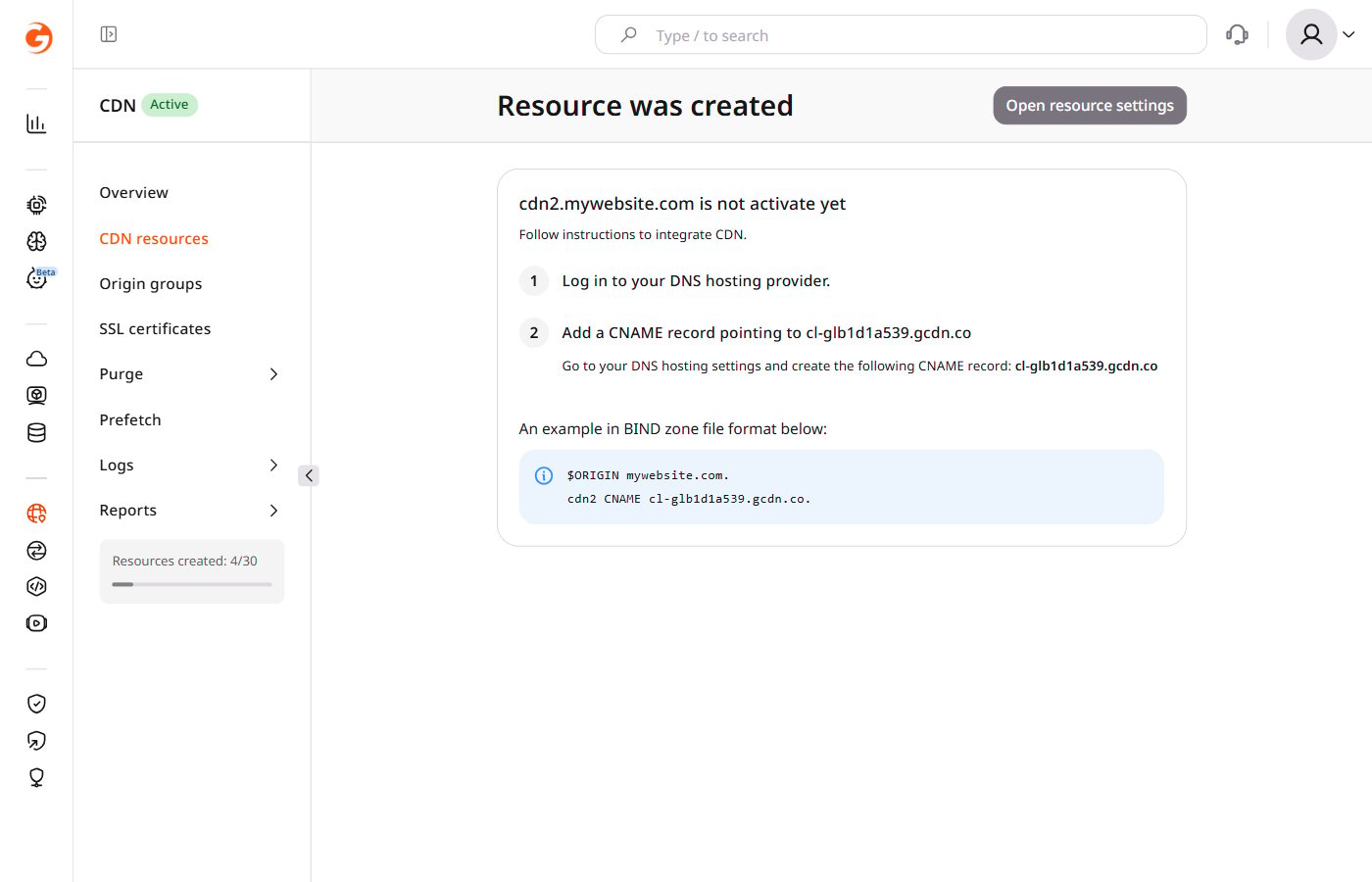This screenshot has width=1372, height=882.
Task: Expand the Logs submenu chevron
Action: point(273,465)
